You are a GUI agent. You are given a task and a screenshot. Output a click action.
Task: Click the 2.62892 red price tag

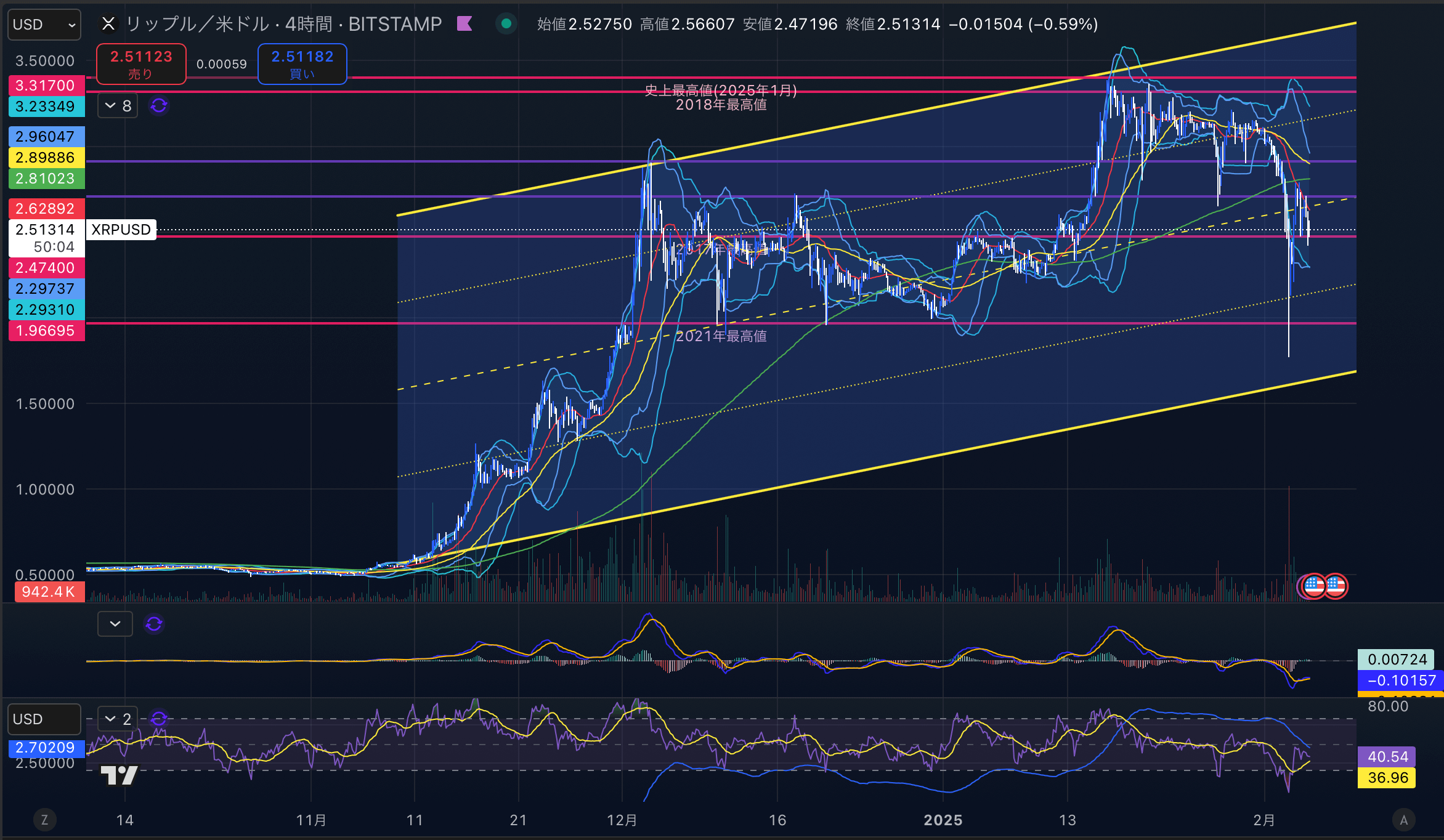point(47,209)
